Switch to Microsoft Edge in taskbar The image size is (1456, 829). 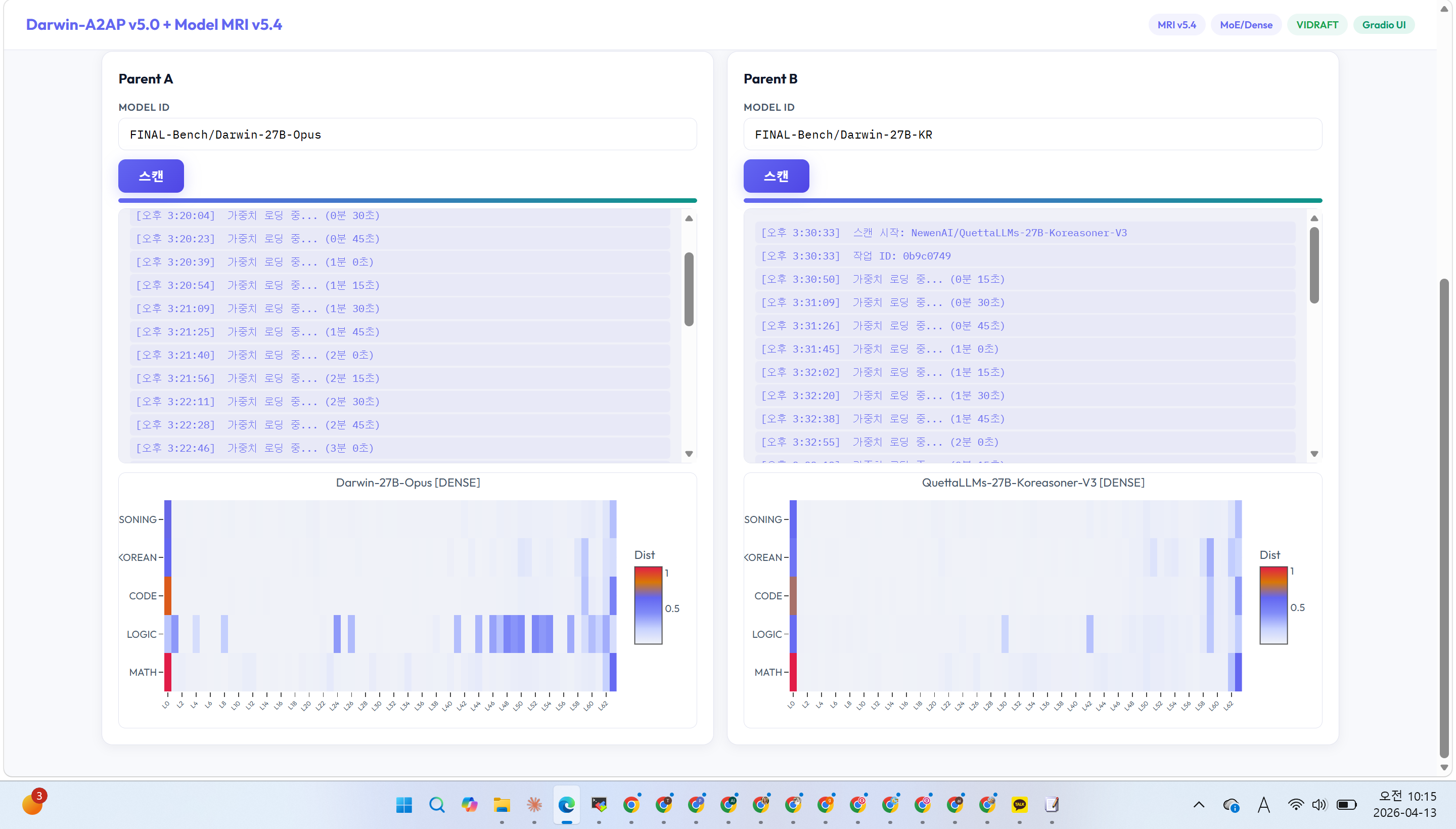click(x=566, y=805)
